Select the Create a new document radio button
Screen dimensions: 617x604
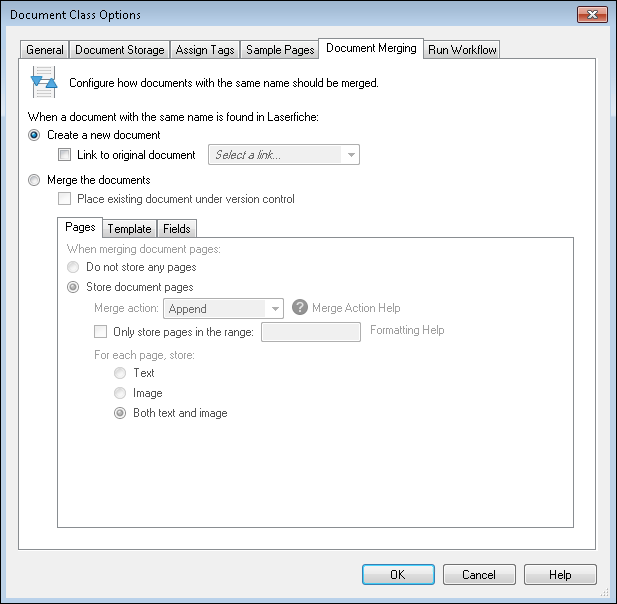pos(34,135)
